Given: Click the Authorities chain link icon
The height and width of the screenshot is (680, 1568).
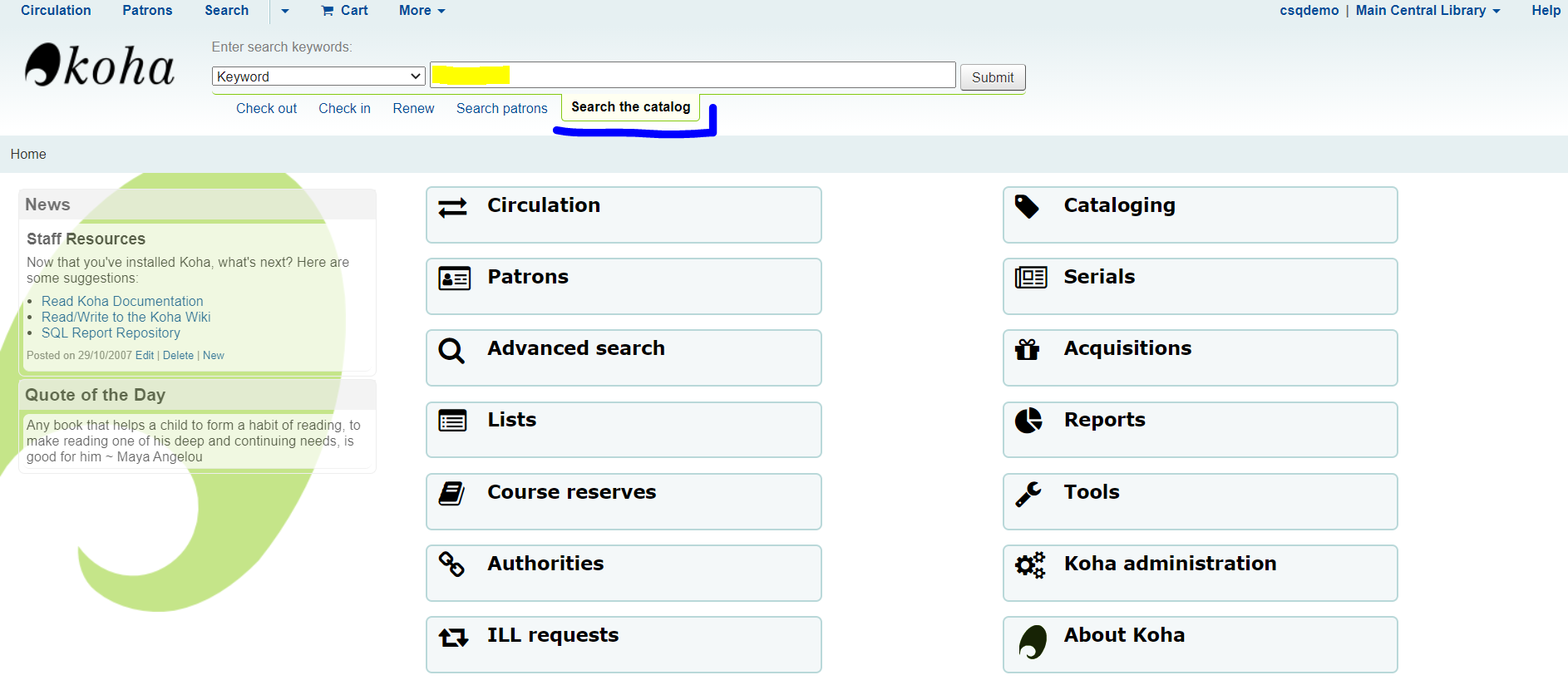Looking at the screenshot, I should point(451,564).
